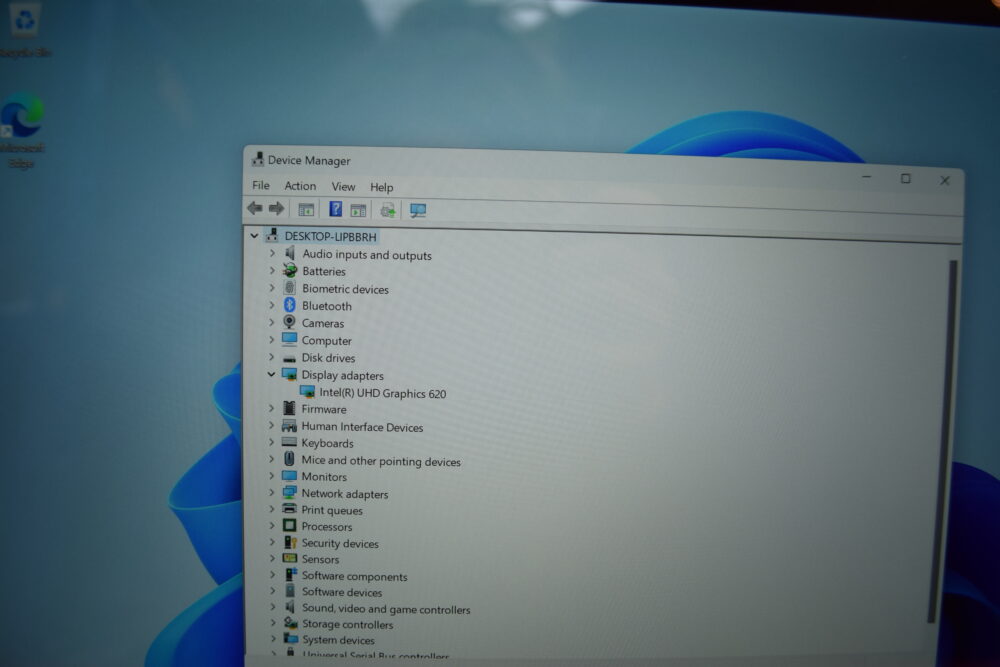The height and width of the screenshot is (667, 1000).
Task: Click the chip icon next to Firmware
Action: (289, 408)
